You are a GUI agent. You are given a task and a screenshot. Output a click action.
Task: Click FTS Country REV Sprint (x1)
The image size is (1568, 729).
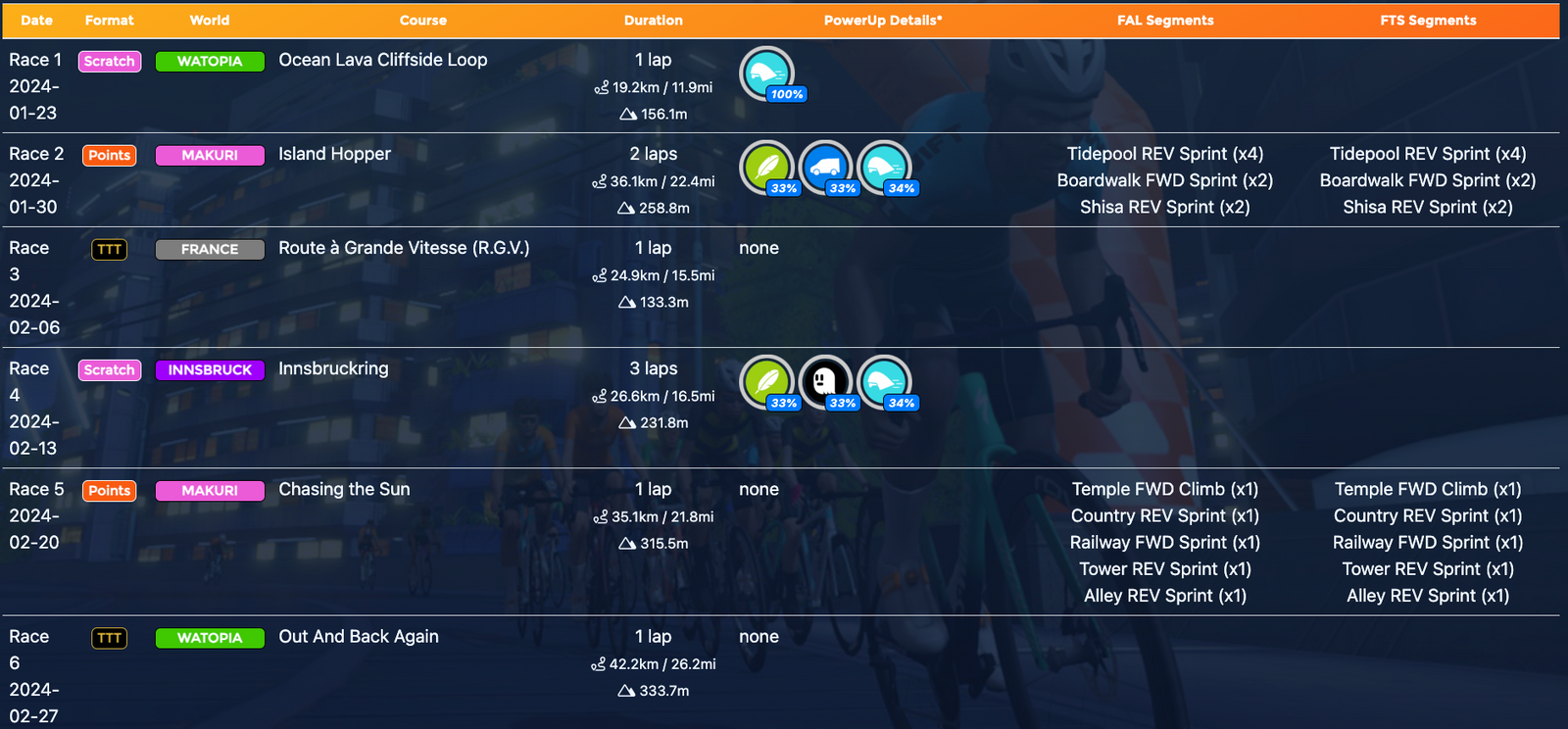tap(1428, 515)
